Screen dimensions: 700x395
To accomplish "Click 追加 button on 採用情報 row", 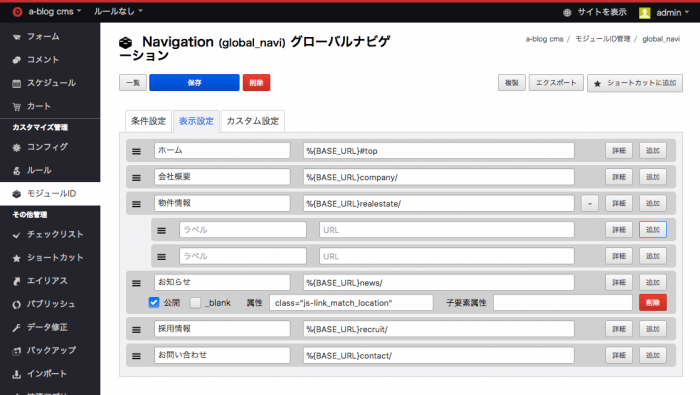I will coord(653,329).
